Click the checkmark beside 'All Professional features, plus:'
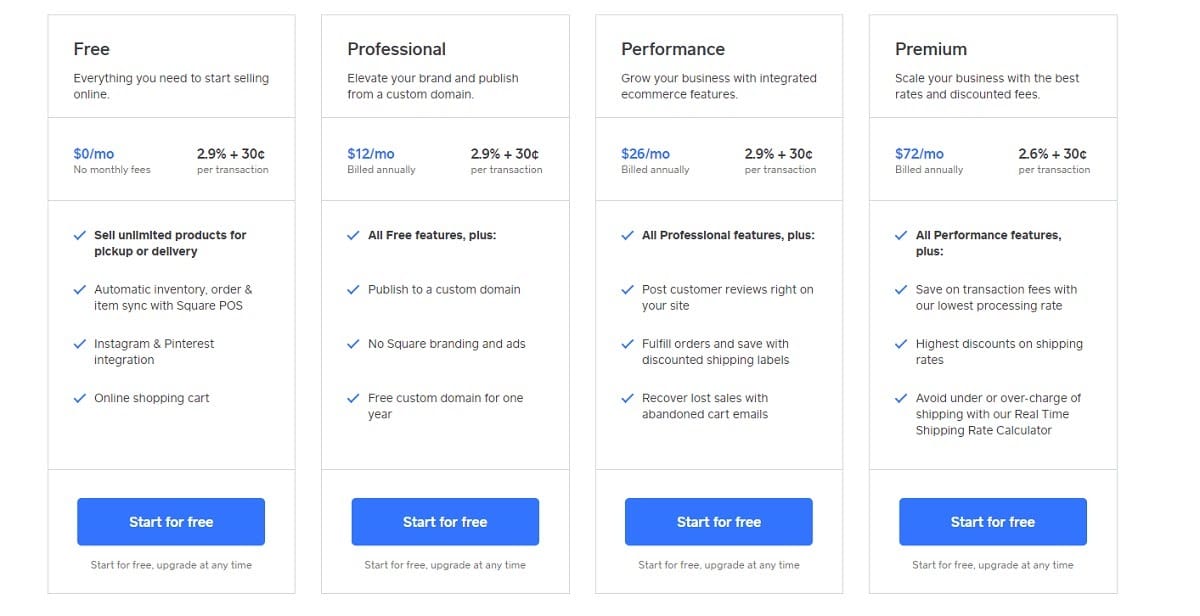Image resolution: width=1200 pixels, height=616 pixels. click(628, 236)
